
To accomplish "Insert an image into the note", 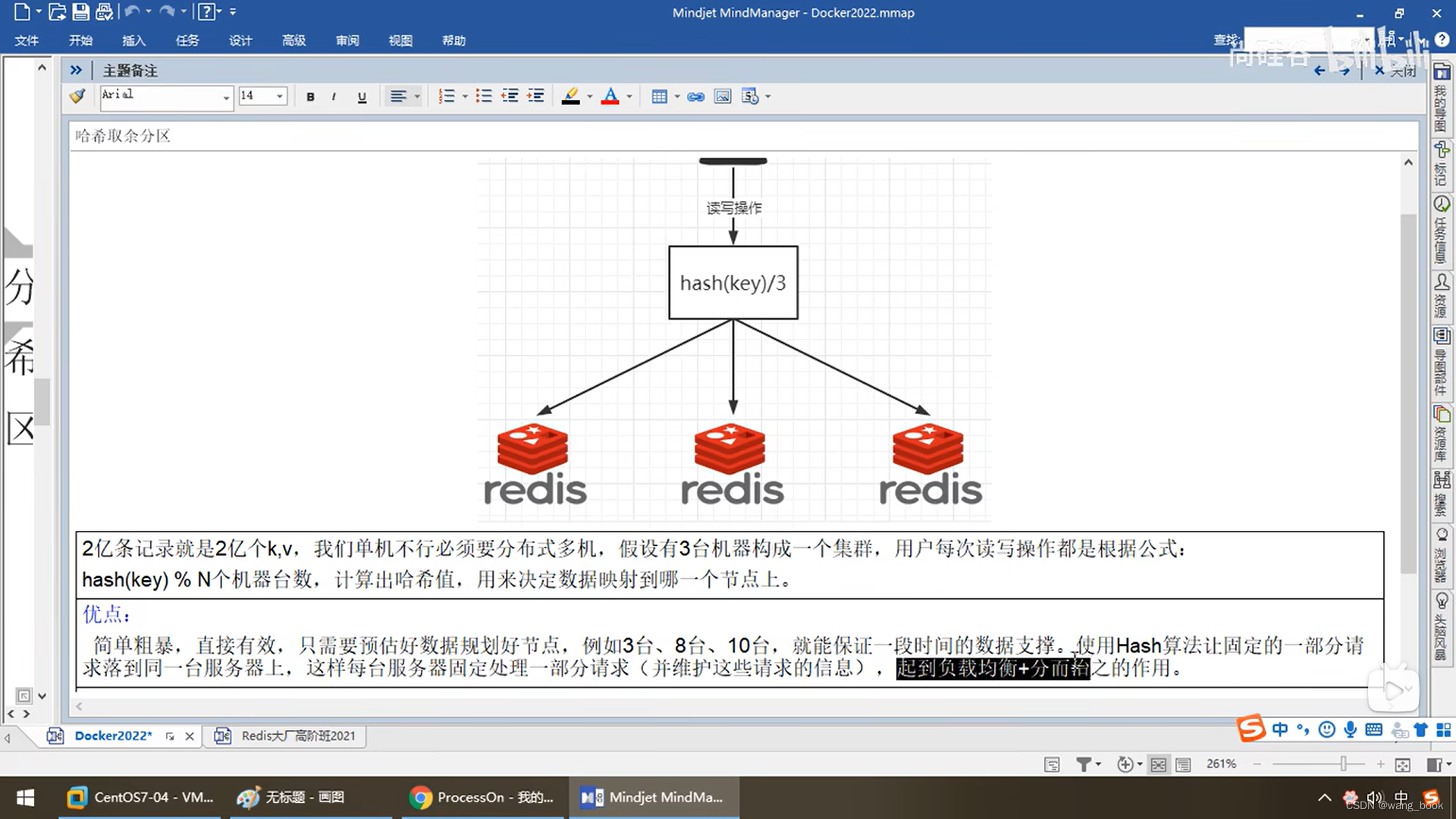I will click(723, 96).
